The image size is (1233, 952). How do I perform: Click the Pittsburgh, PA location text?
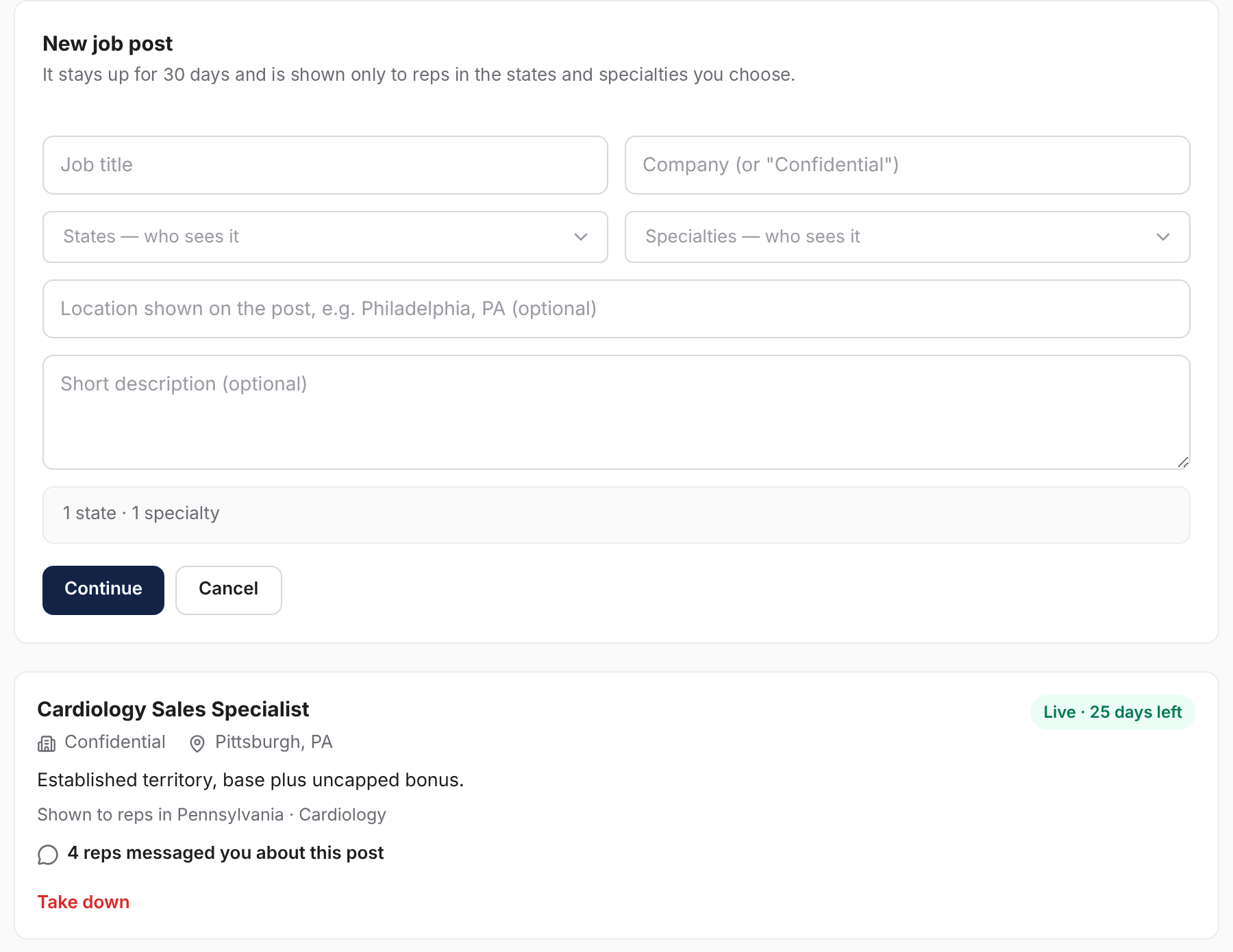pos(274,742)
